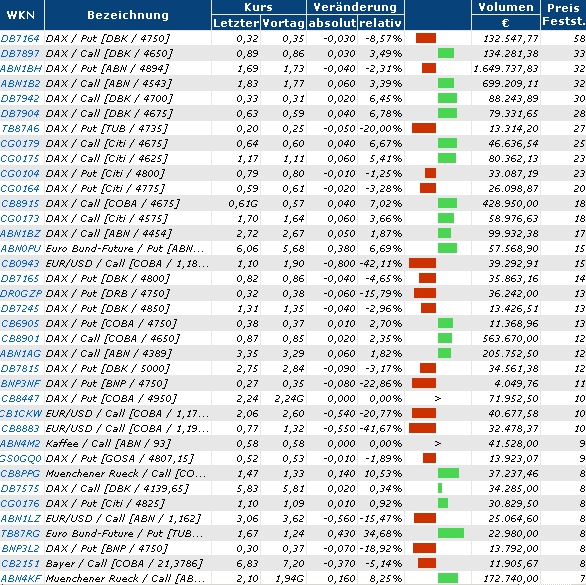Sort by Bezeichnung column header
The image size is (586, 585).
128,15
